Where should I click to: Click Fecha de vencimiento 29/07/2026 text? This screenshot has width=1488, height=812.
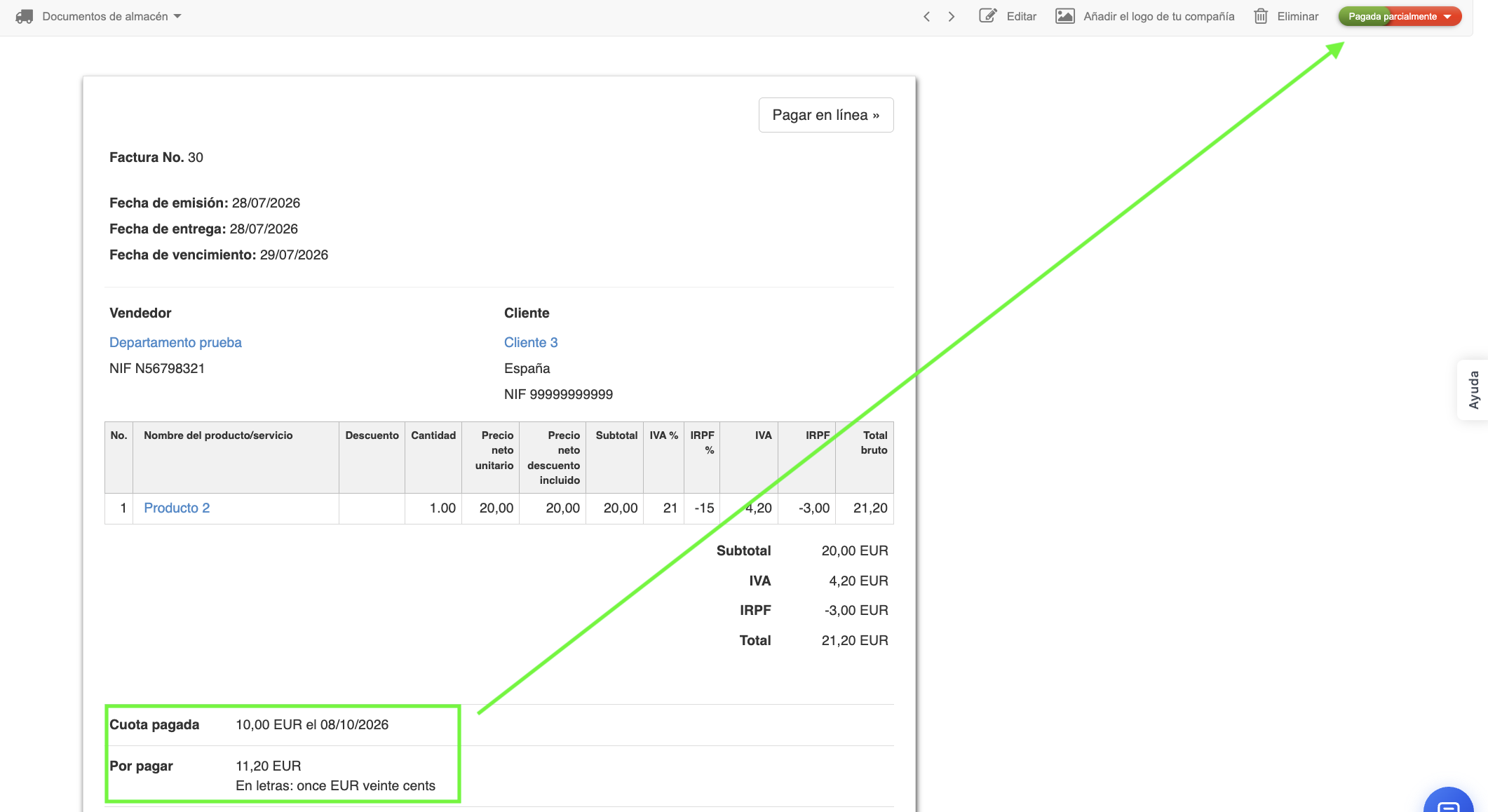pos(219,255)
